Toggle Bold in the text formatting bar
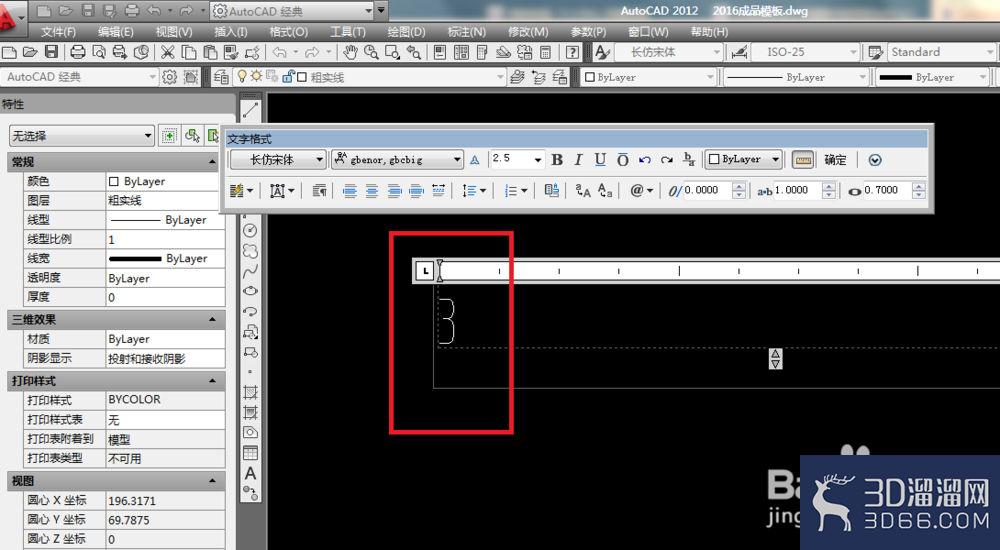This screenshot has width=1000, height=550. point(557,160)
